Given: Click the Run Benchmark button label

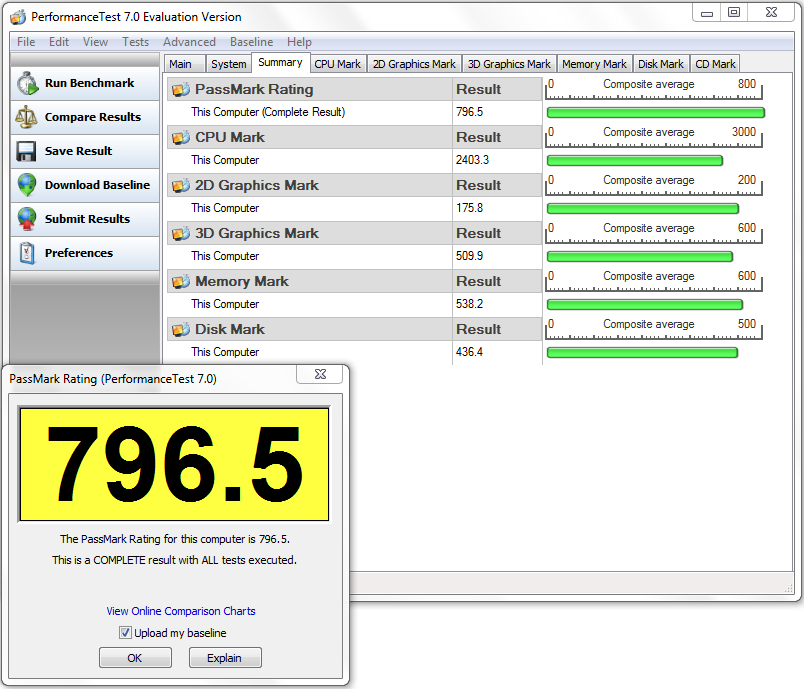Looking at the screenshot, I should point(89,83).
